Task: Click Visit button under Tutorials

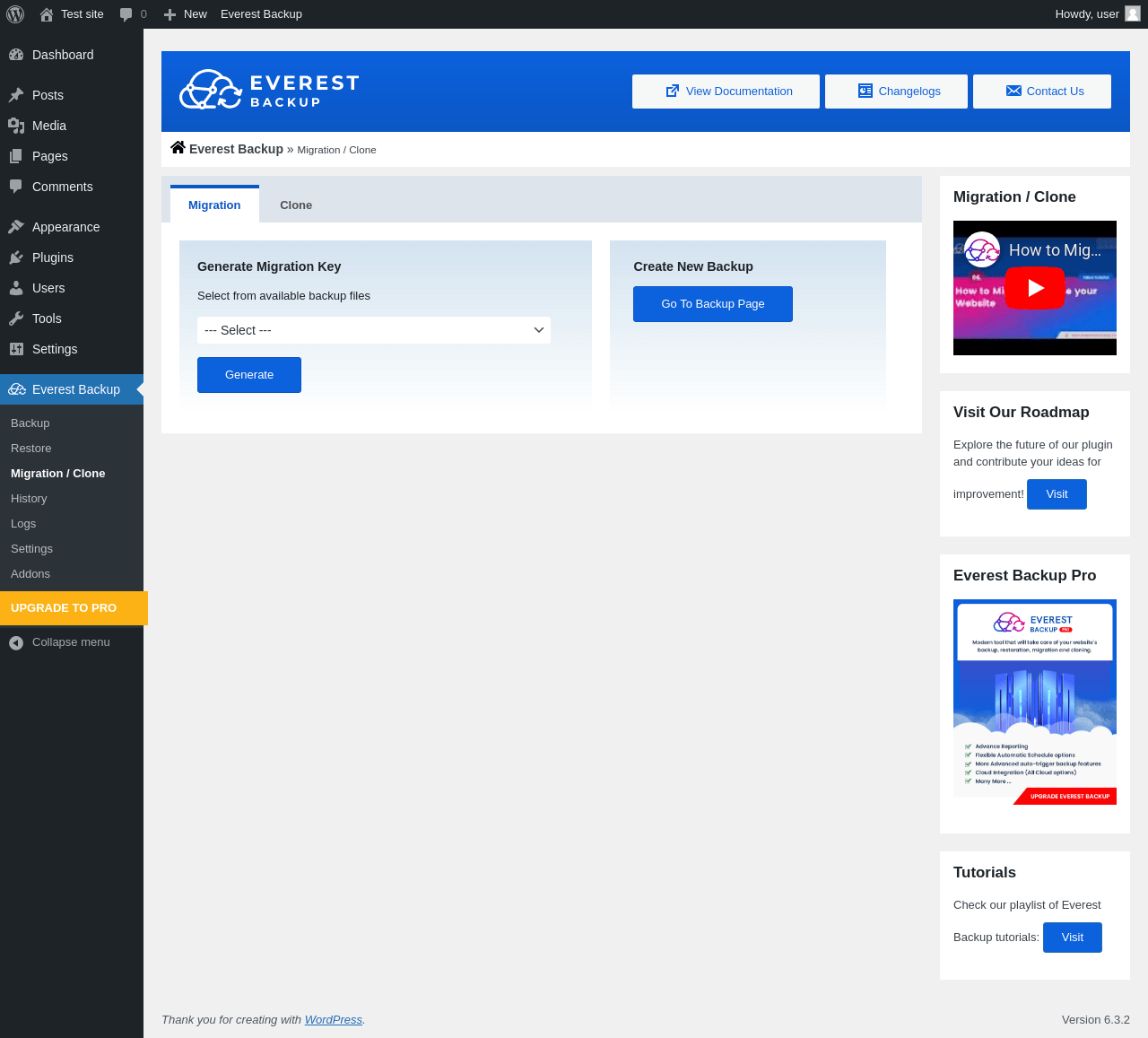Action: pos(1073,938)
